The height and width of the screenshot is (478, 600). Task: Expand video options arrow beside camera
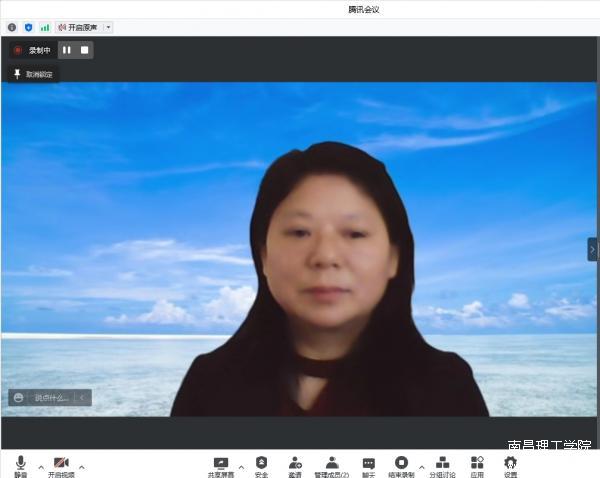point(82,466)
